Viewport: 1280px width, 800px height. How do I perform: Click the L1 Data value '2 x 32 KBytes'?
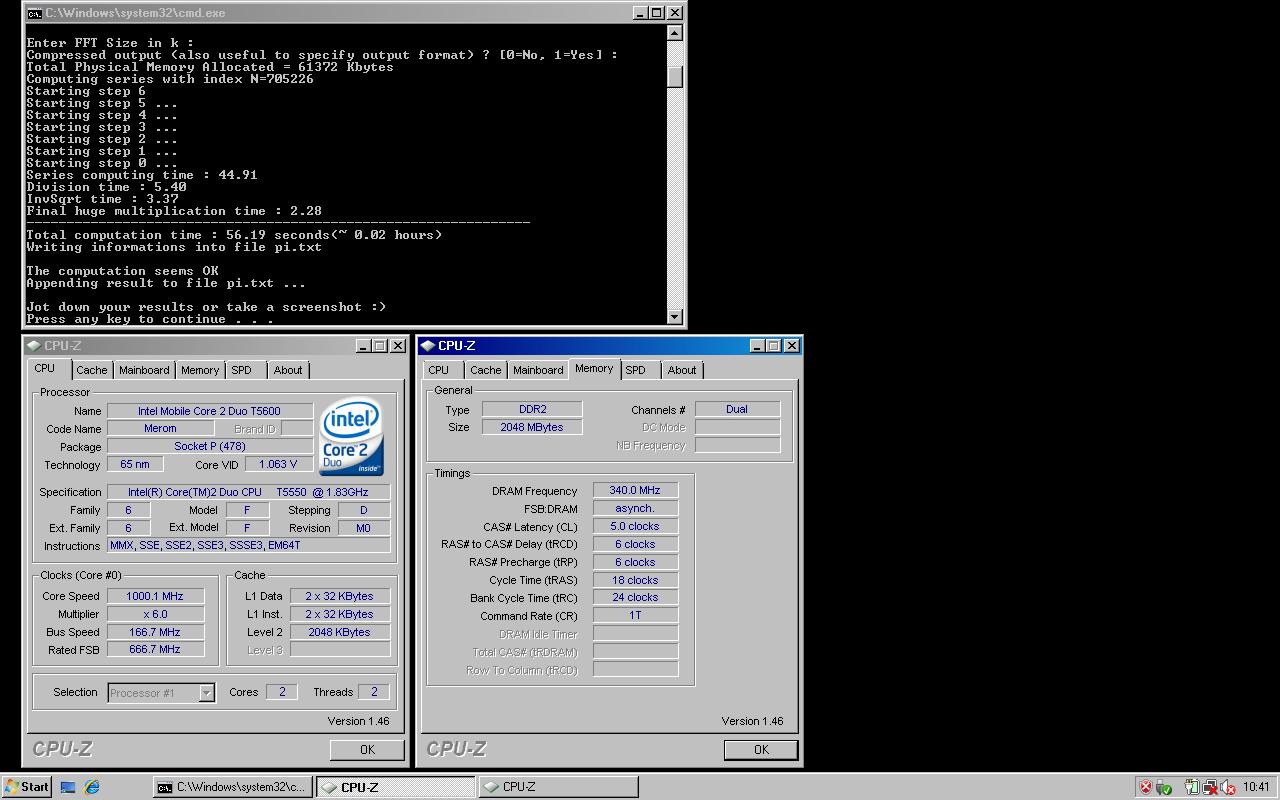[340, 596]
